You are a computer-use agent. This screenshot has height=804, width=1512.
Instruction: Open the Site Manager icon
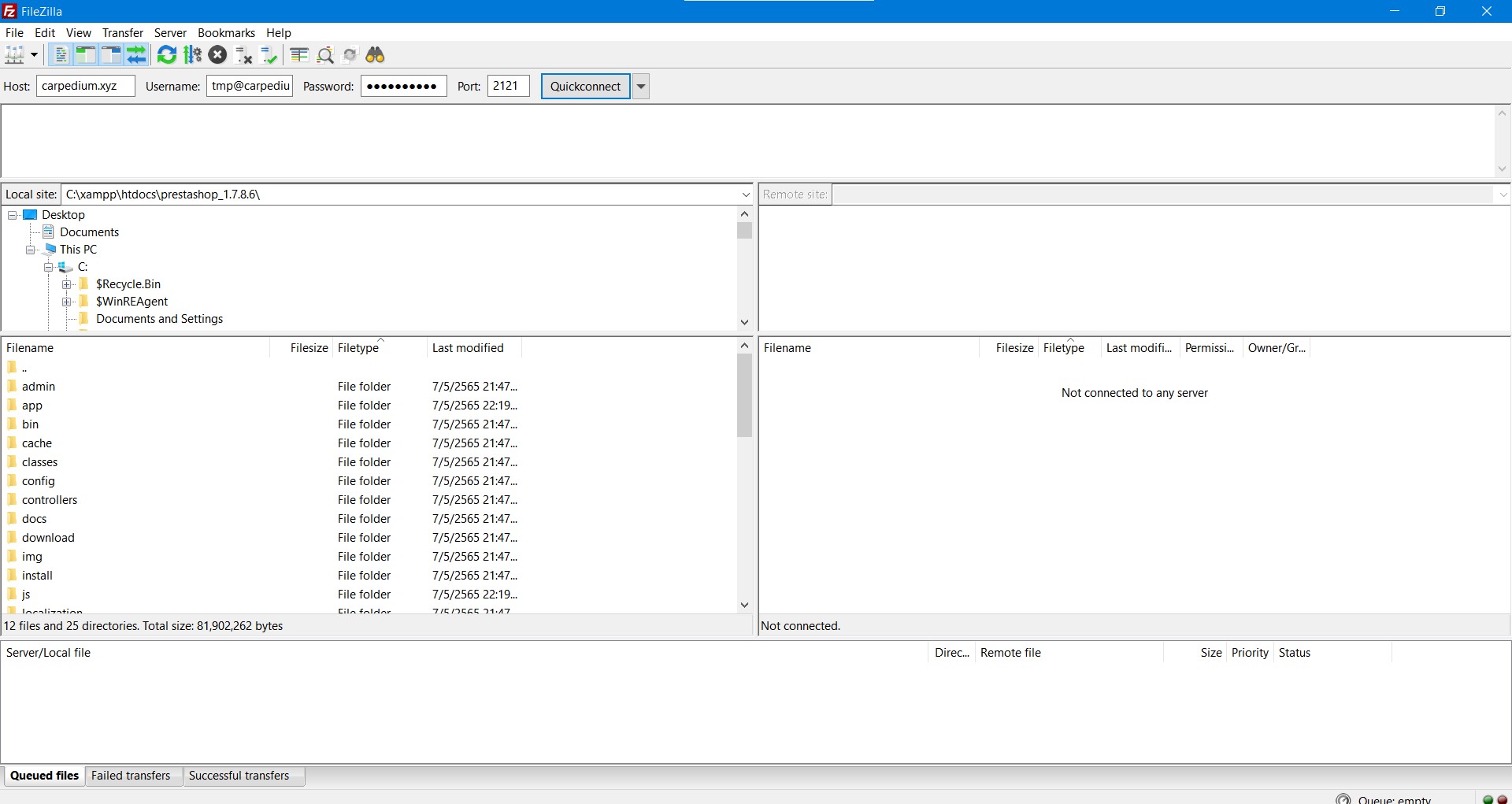pos(15,55)
